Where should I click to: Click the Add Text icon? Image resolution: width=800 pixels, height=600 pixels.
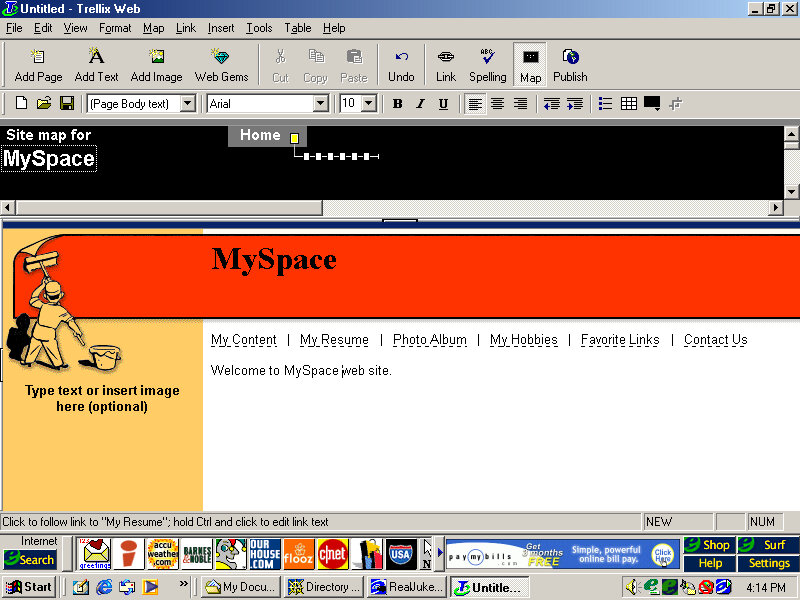pos(96,65)
